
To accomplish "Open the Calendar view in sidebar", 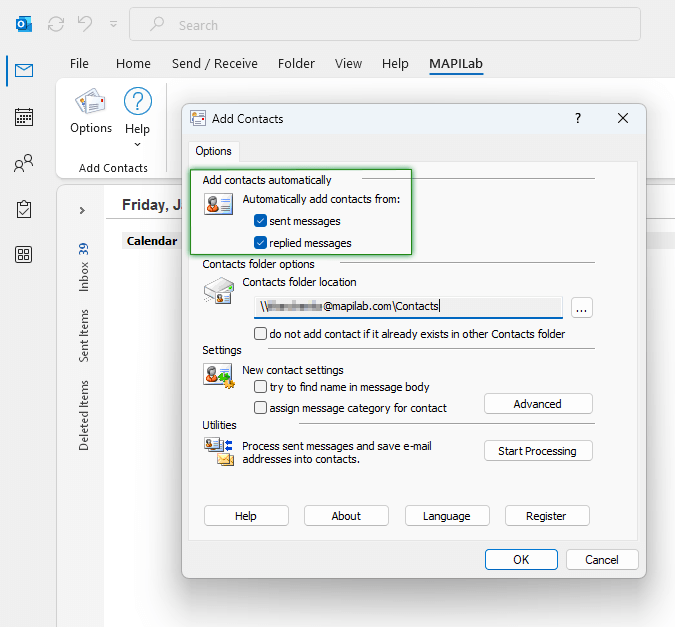I will (x=24, y=117).
